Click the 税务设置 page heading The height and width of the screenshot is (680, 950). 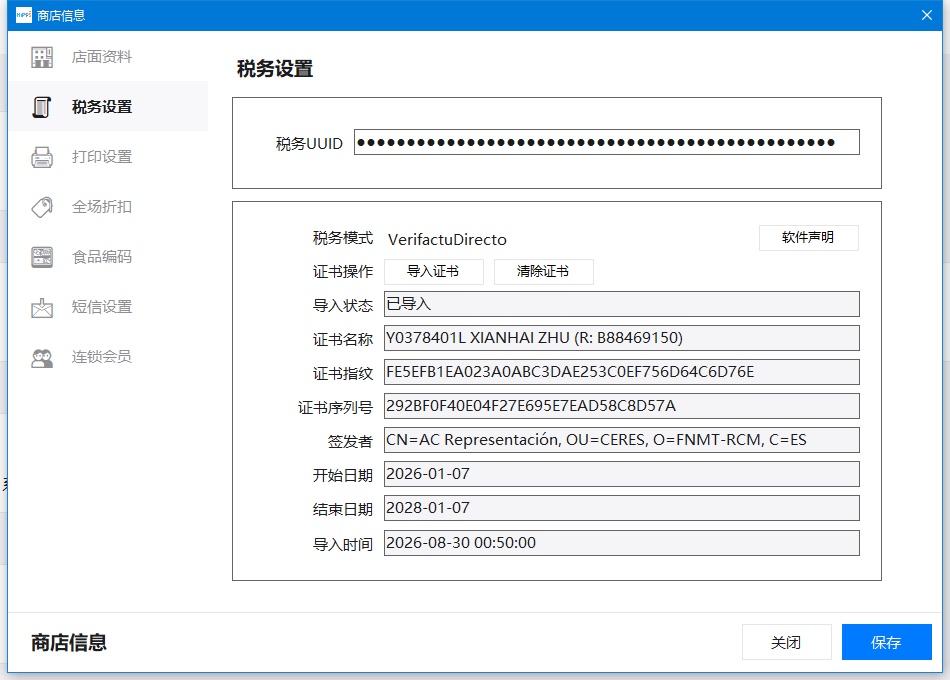click(275, 69)
